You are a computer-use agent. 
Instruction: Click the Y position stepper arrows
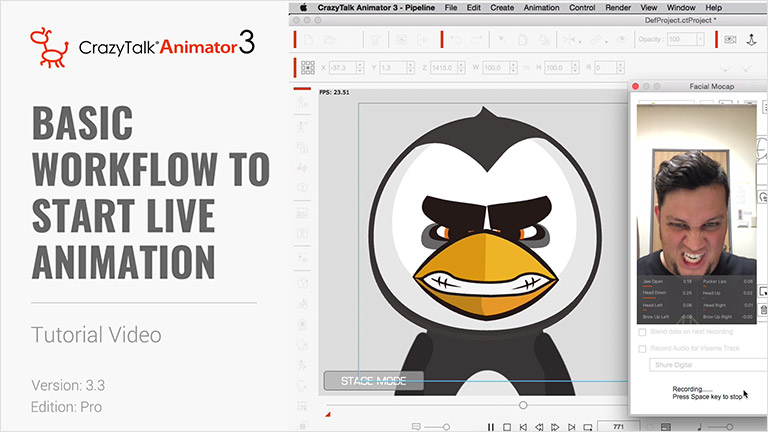click(x=410, y=68)
